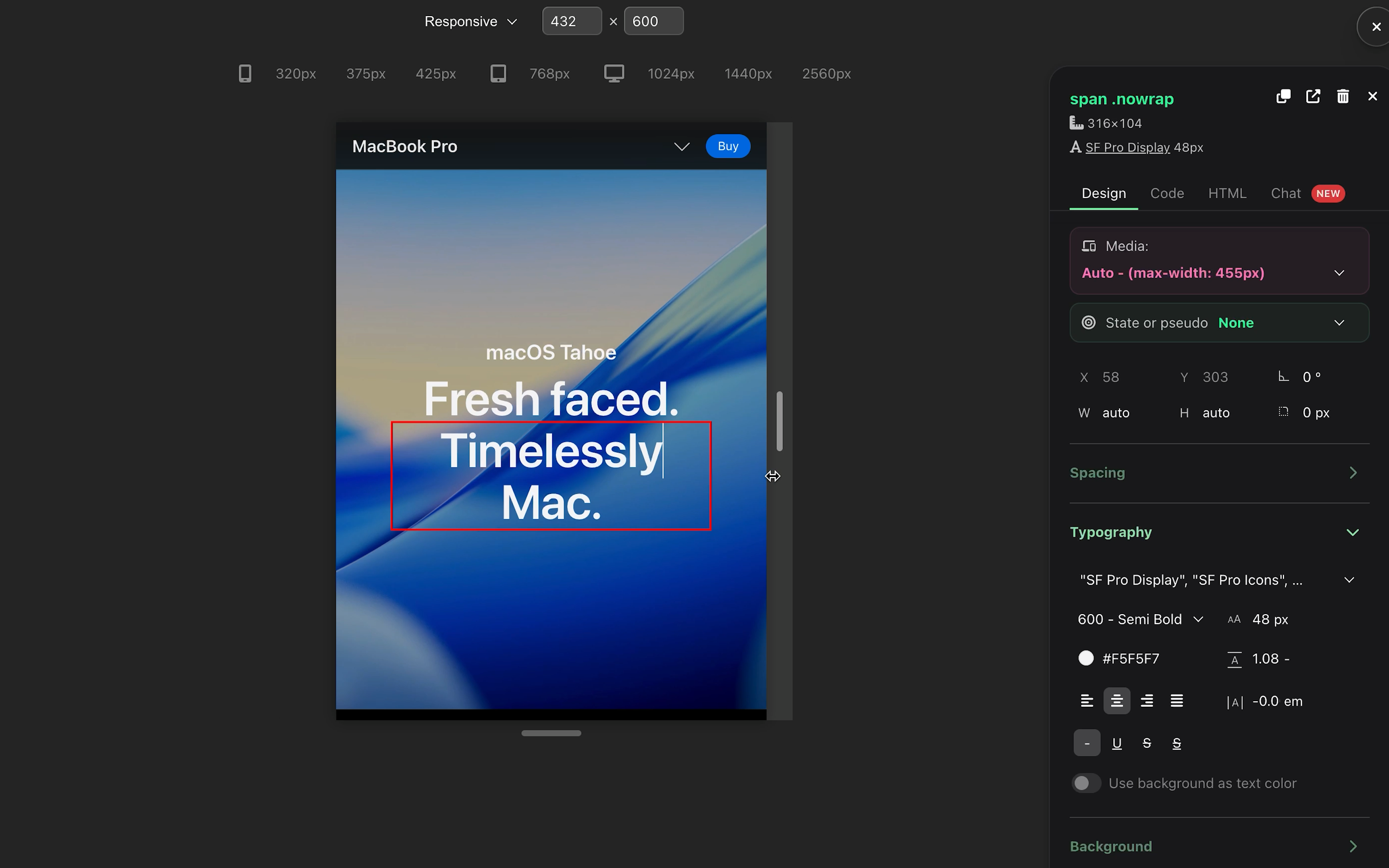Apply right text alignment
Image resolution: width=1389 pixels, height=868 pixels.
1146,700
